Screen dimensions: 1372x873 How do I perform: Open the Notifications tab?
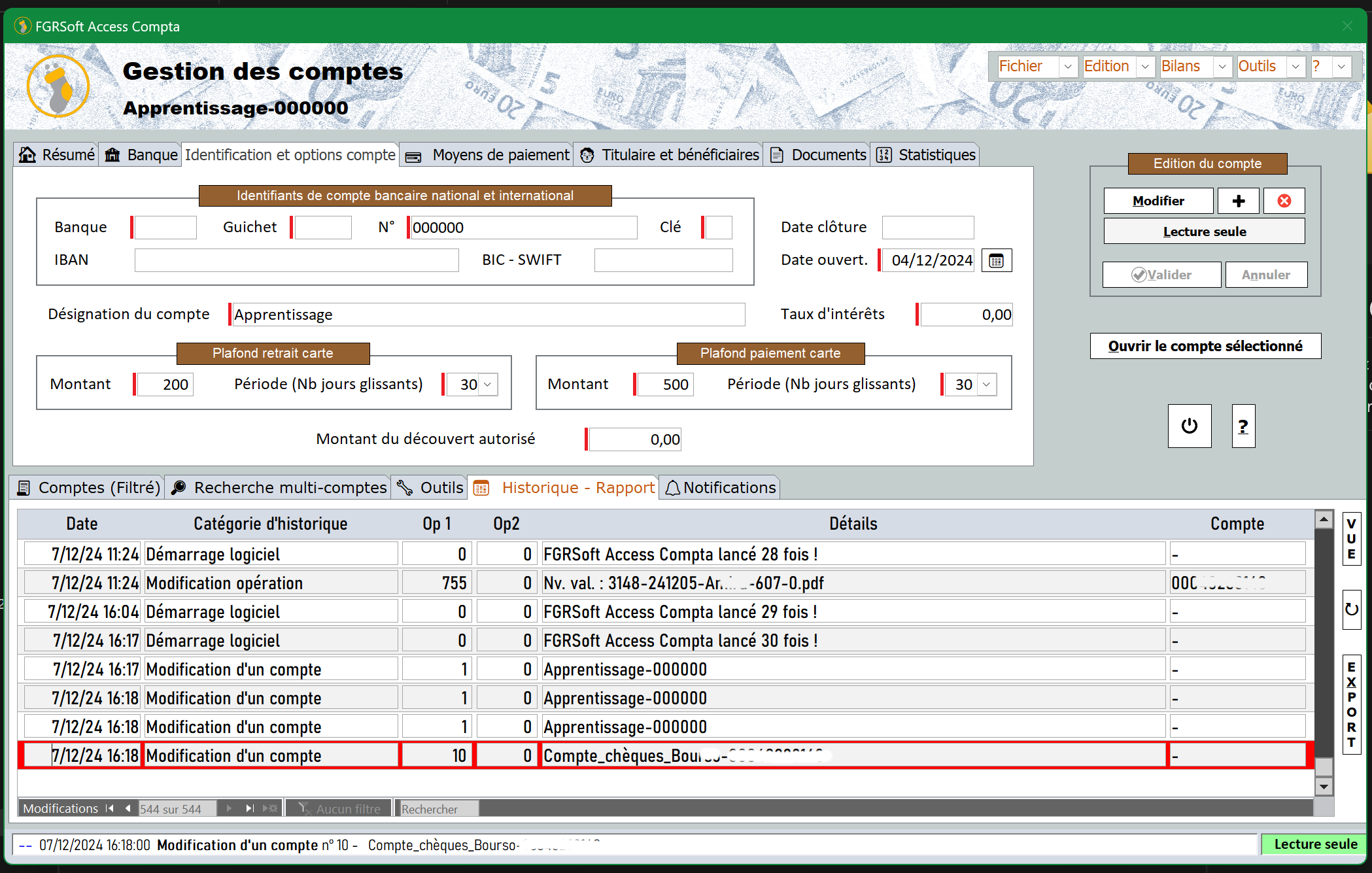[720, 488]
